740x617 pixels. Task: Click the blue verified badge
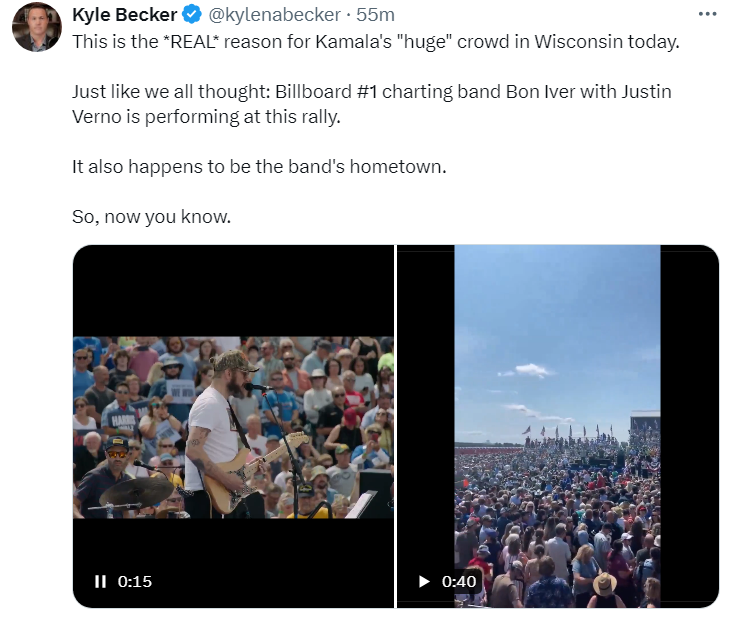192,15
